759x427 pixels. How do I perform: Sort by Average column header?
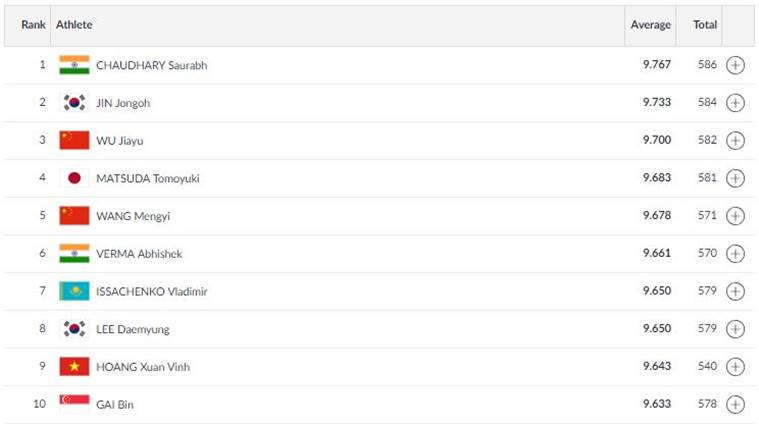coord(650,25)
